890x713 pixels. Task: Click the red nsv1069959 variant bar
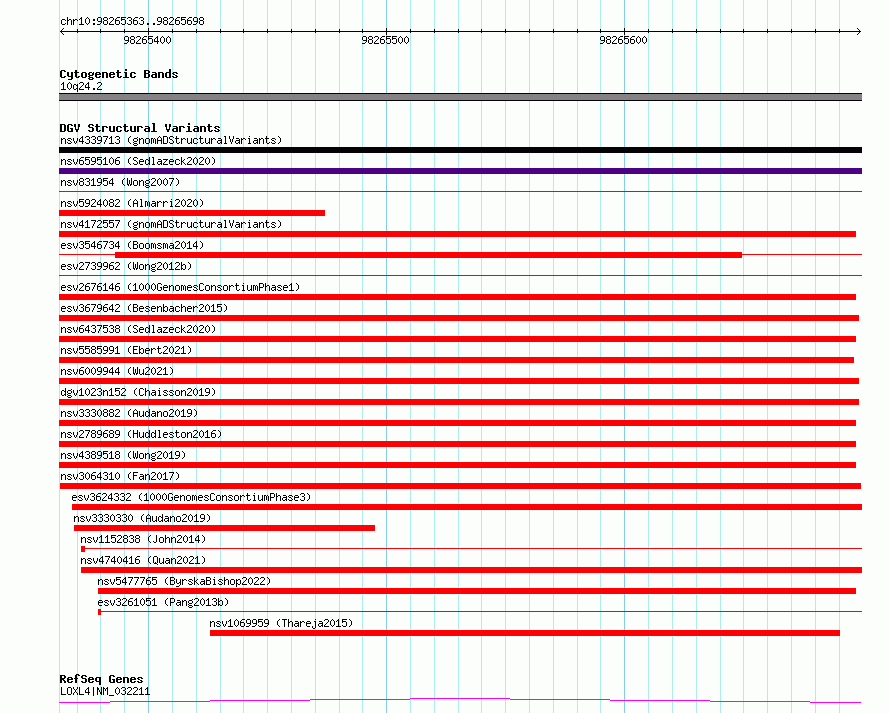click(x=525, y=633)
